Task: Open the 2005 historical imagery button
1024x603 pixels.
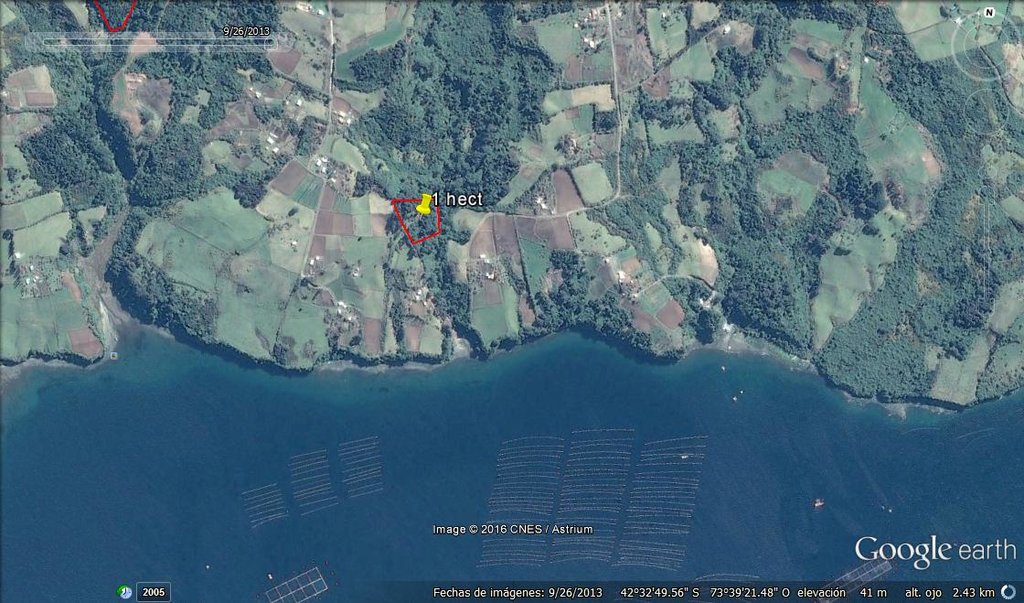Action: click(x=153, y=592)
